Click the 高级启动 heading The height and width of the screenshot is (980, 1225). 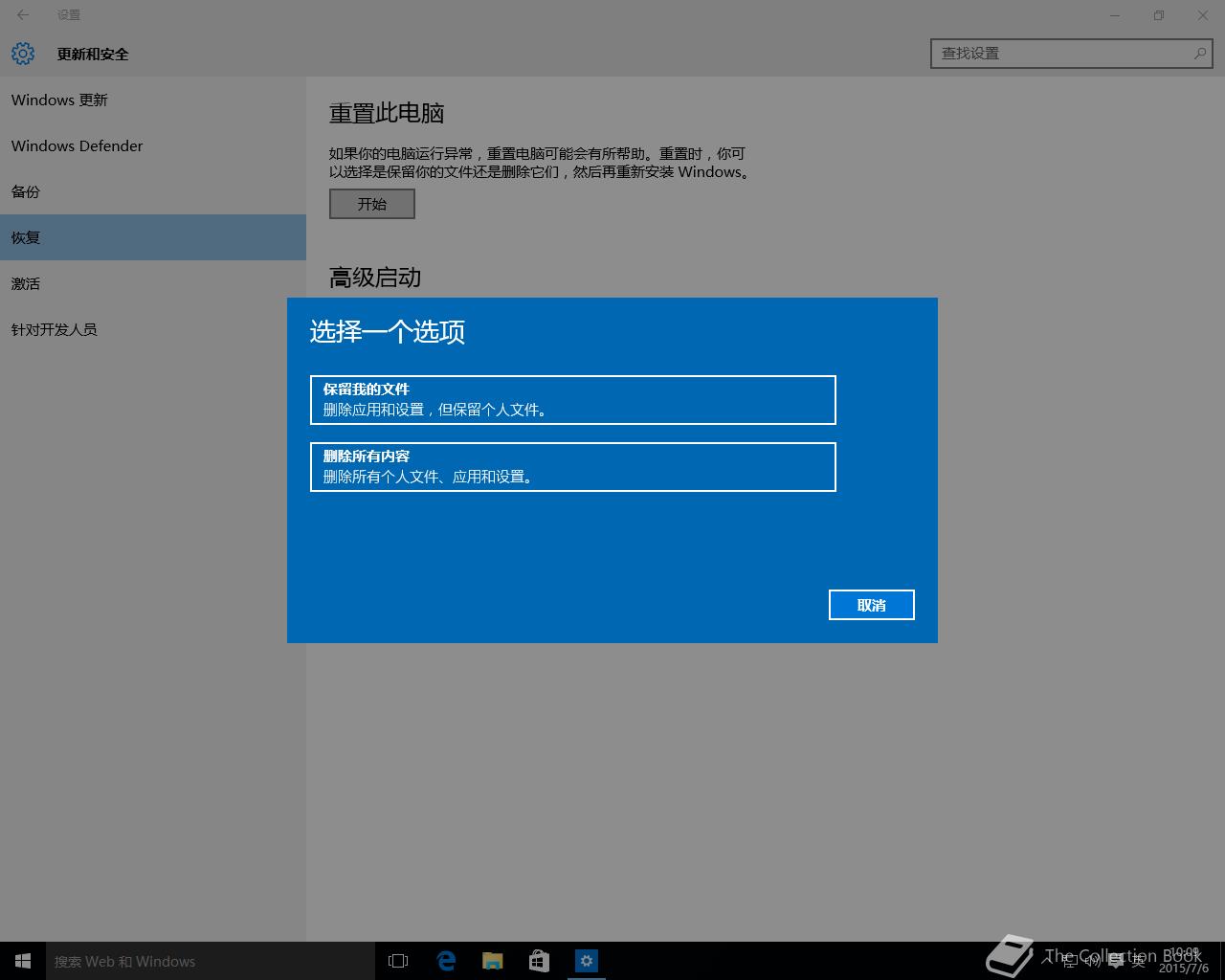point(375,278)
